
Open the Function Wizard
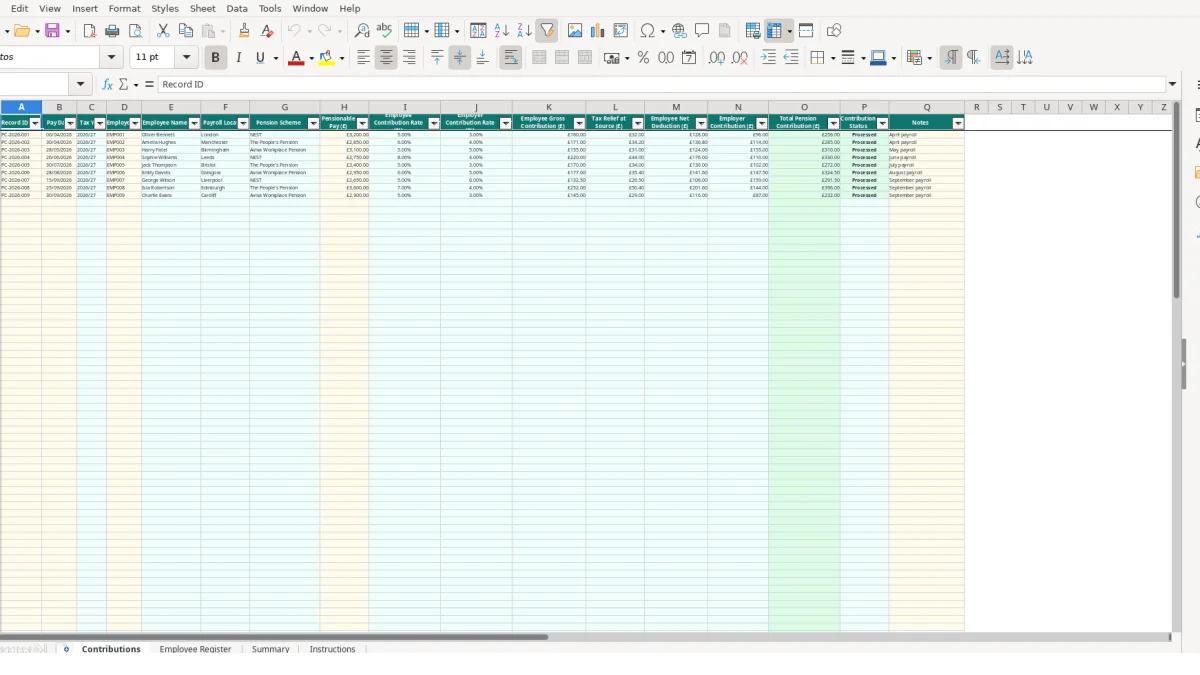(x=108, y=84)
